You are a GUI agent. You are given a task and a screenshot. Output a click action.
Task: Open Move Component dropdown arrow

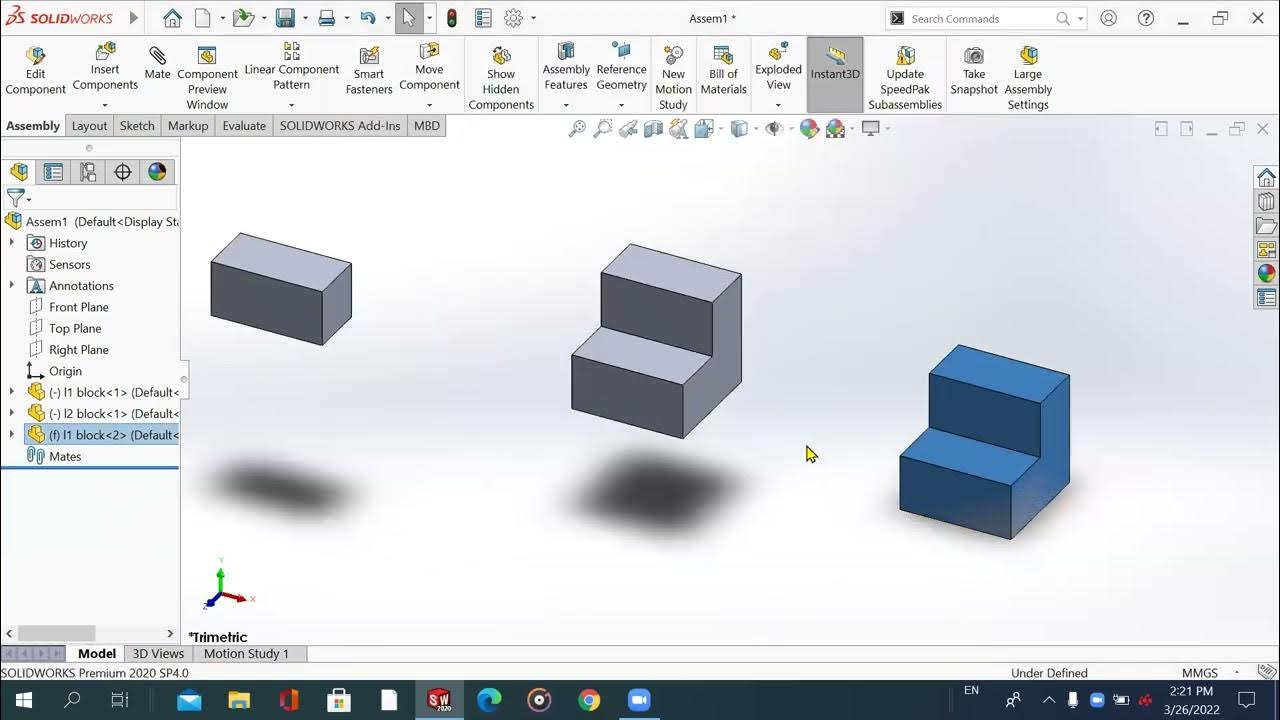pyautogui.click(x=429, y=104)
